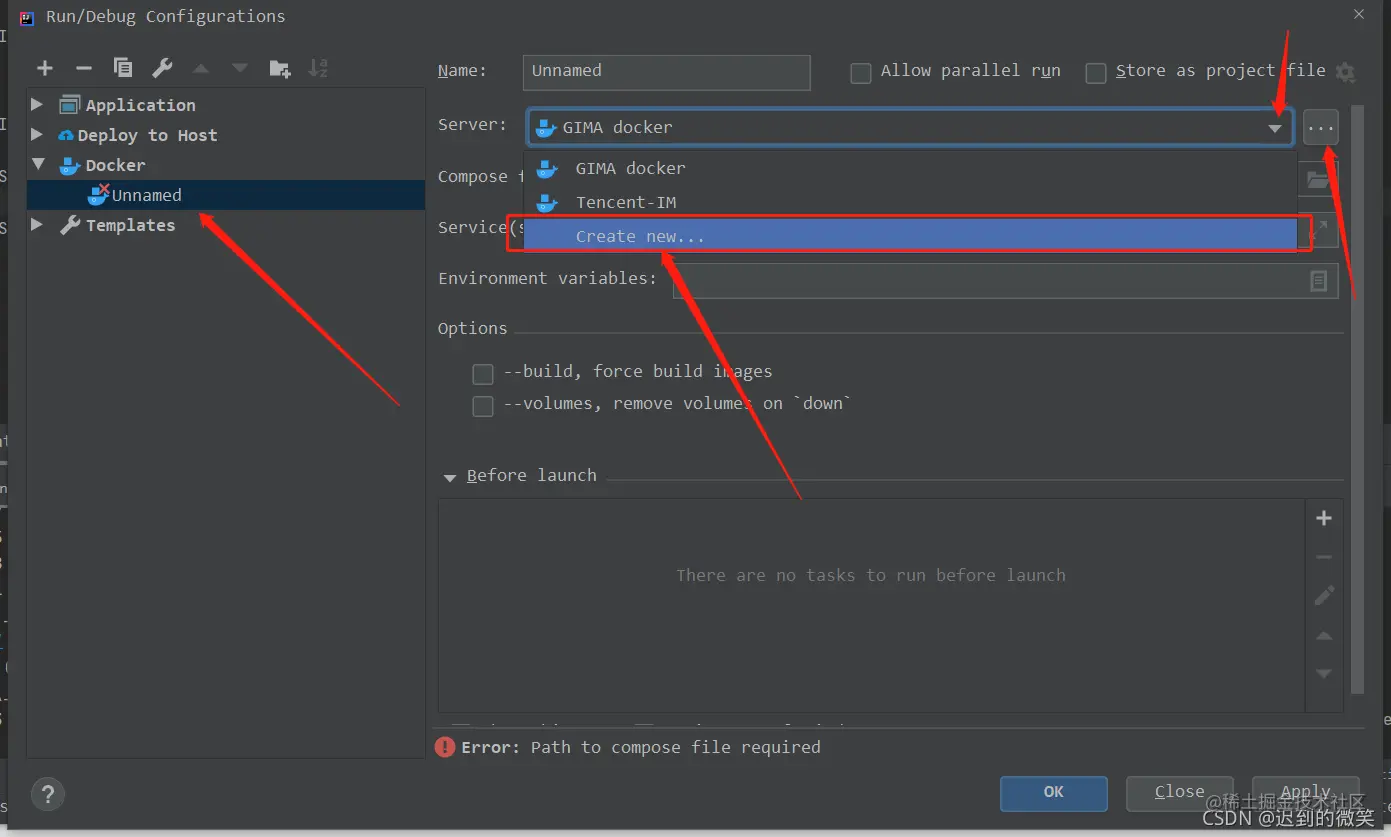Click the Application label in tree
1391x837 pixels.
point(141,105)
